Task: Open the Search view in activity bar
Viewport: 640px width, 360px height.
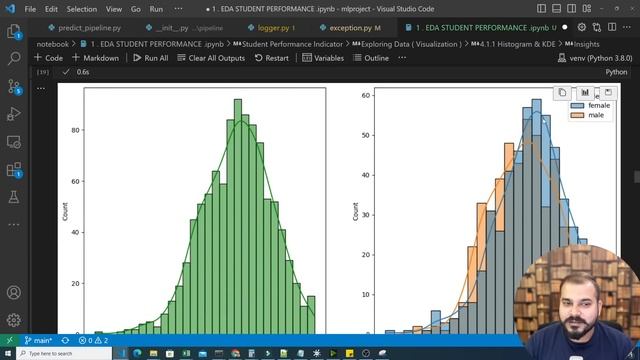Action: pos(14,58)
